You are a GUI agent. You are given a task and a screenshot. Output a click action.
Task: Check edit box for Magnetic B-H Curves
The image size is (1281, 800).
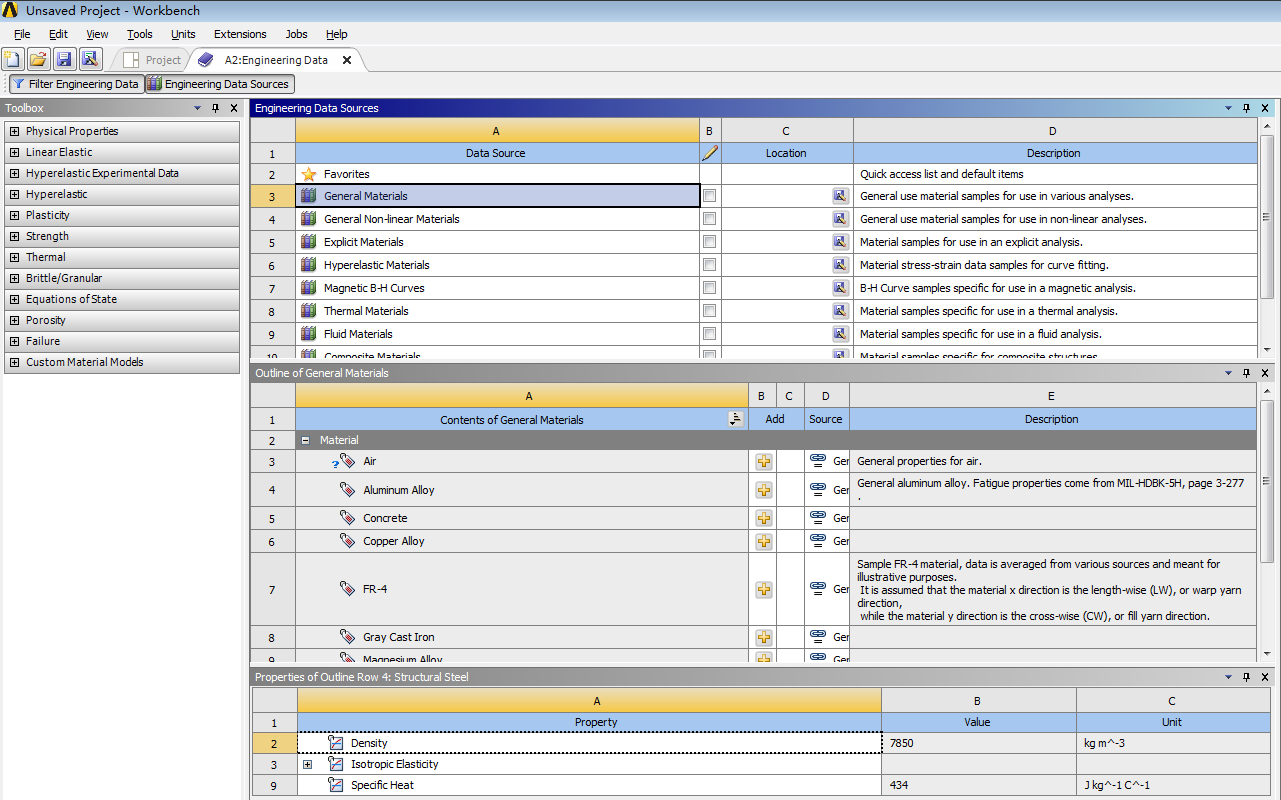tap(710, 288)
